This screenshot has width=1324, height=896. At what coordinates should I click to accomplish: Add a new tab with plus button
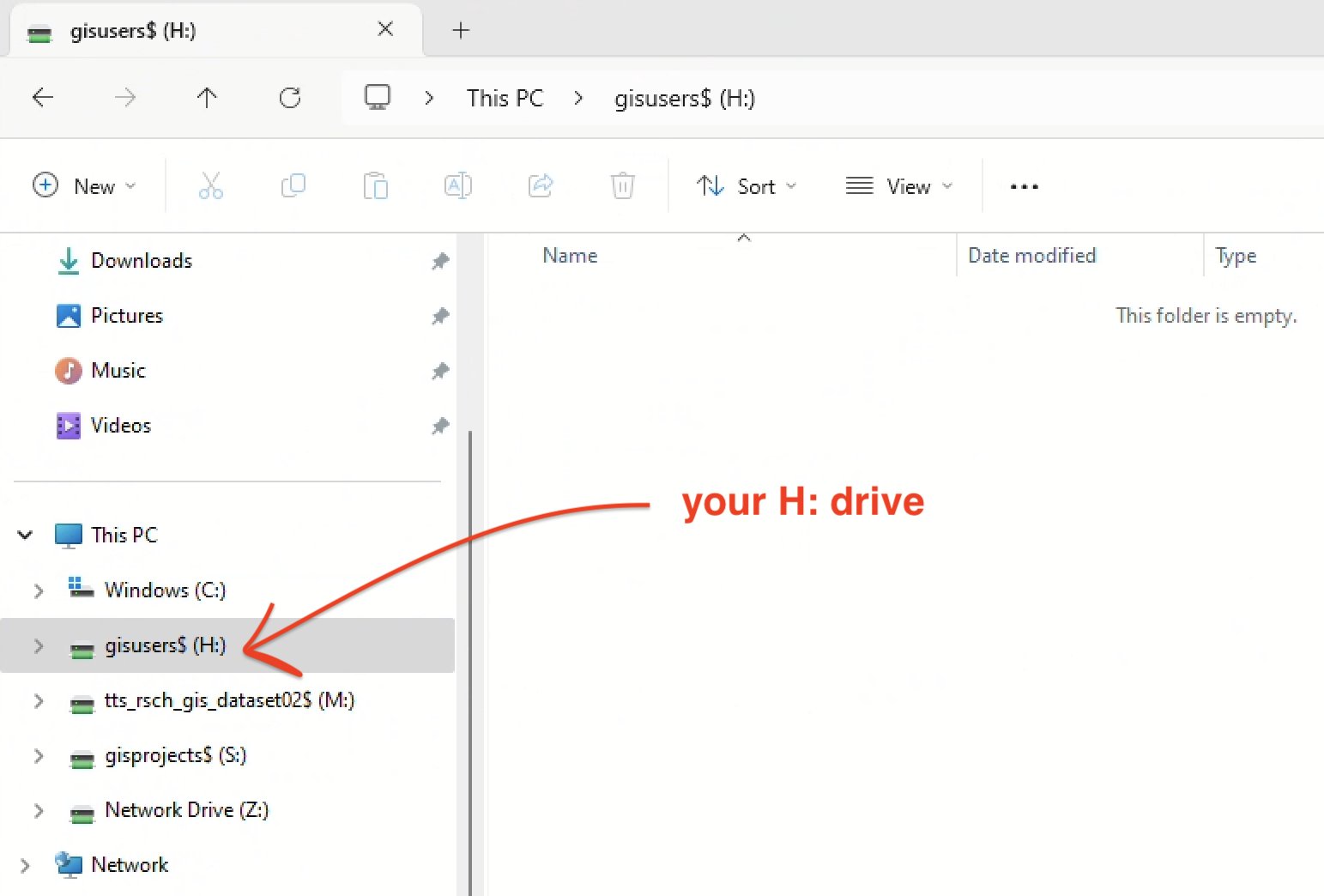pyautogui.click(x=461, y=31)
